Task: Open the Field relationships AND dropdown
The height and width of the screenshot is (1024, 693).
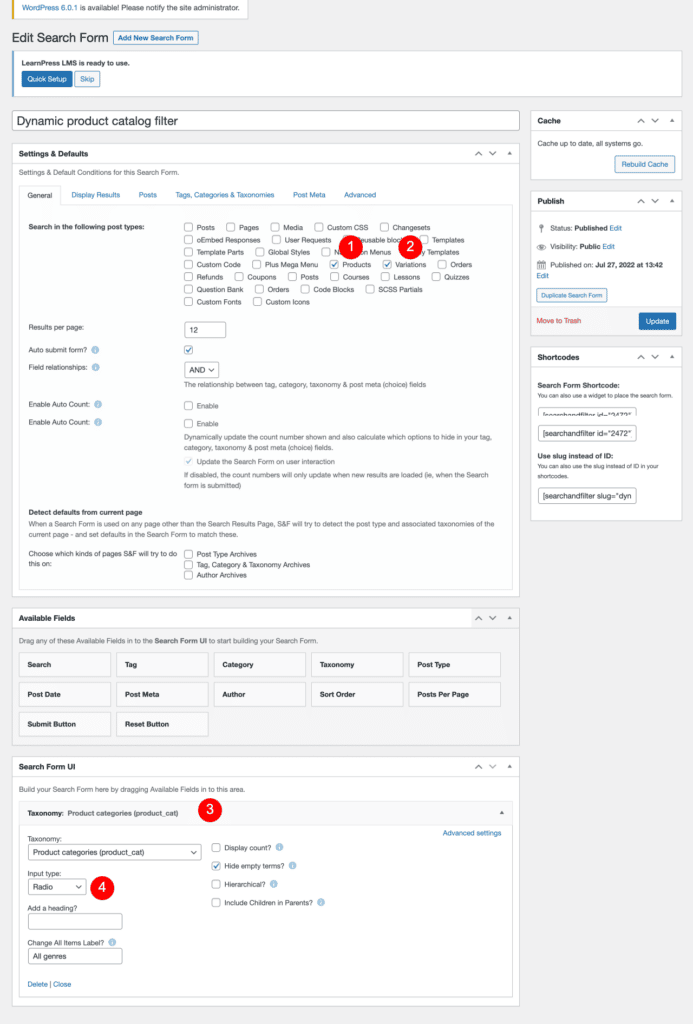Action: (201, 370)
